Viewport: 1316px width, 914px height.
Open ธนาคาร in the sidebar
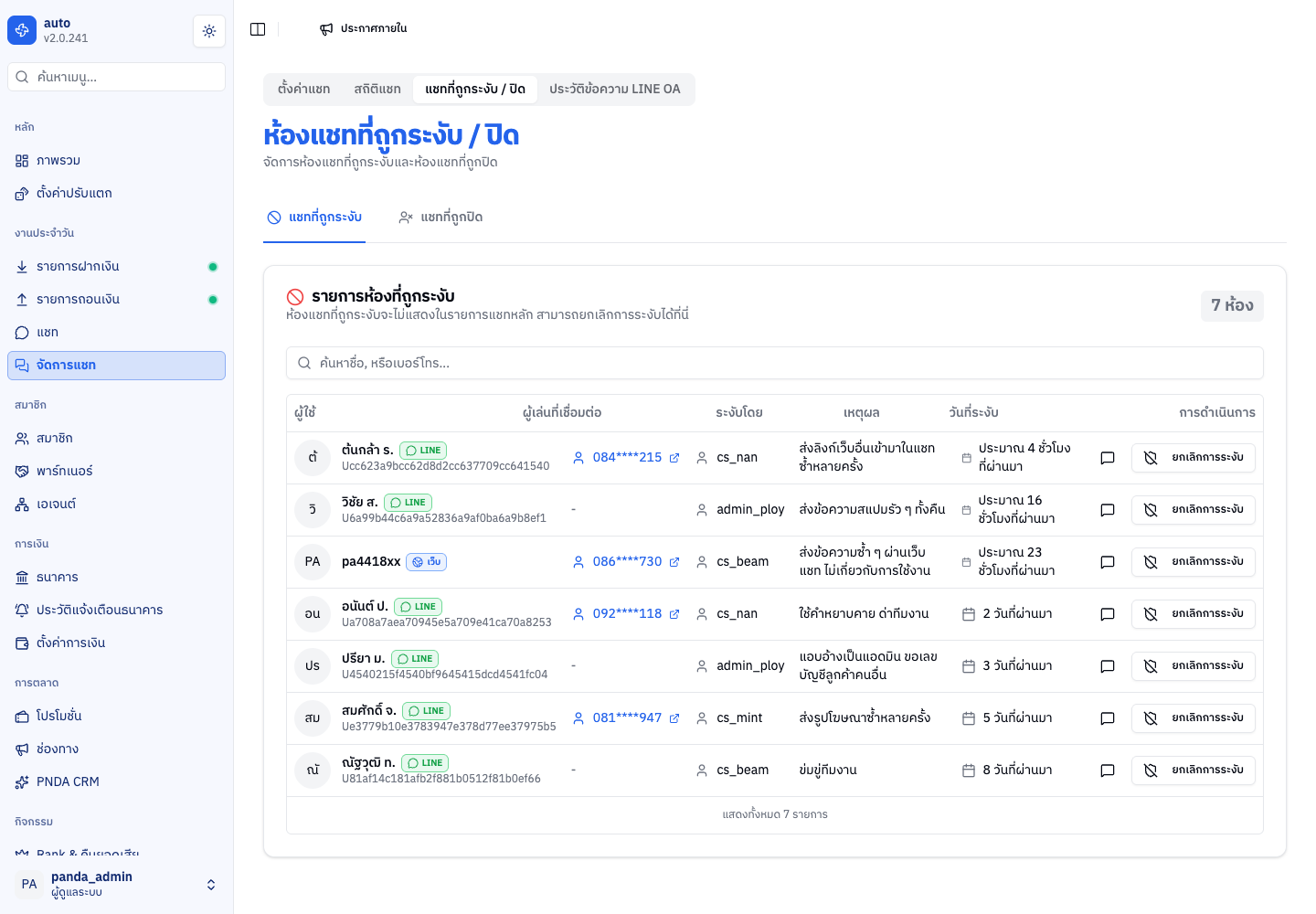pyautogui.click(x=116, y=578)
